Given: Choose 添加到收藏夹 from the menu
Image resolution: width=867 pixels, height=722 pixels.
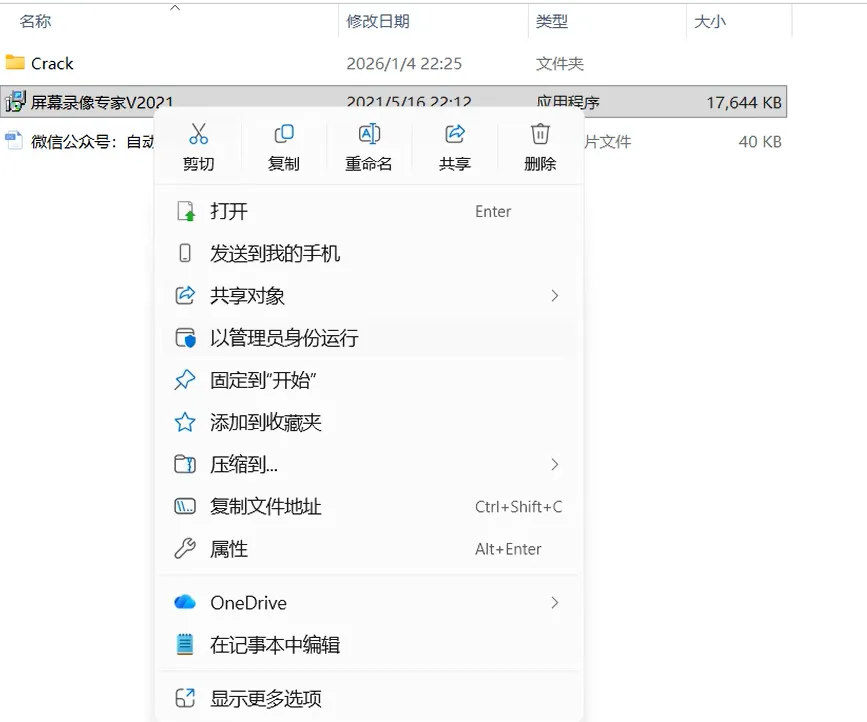Looking at the screenshot, I should tap(369, 422).
